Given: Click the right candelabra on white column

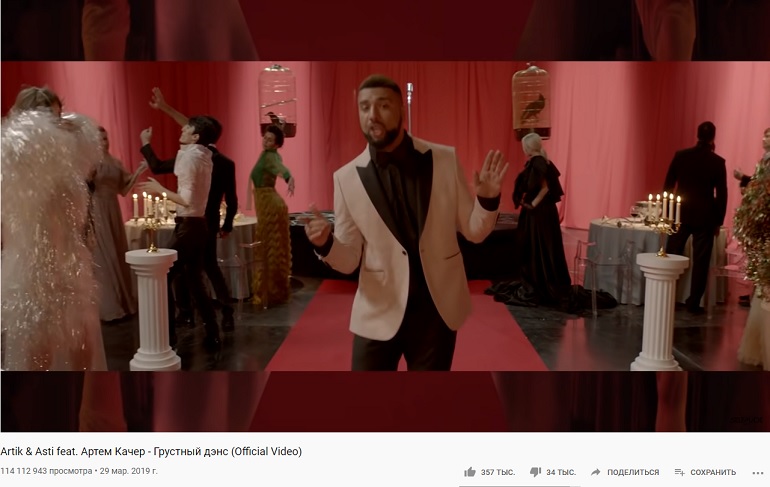Looking at the screenshot, I should (x=663, y=223).
